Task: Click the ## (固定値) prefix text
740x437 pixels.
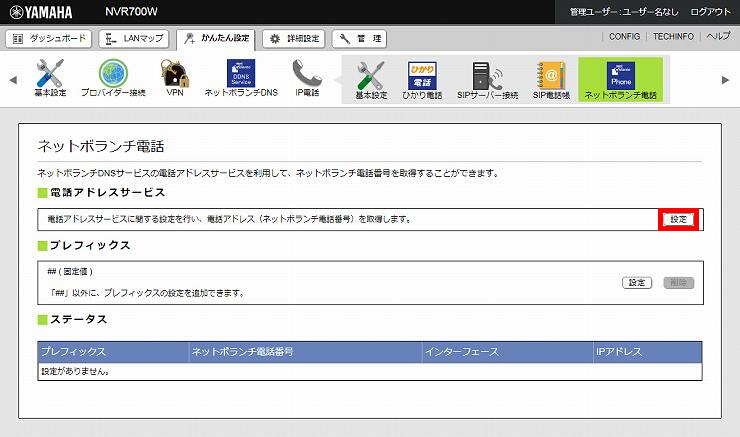Action: (70, 271)
